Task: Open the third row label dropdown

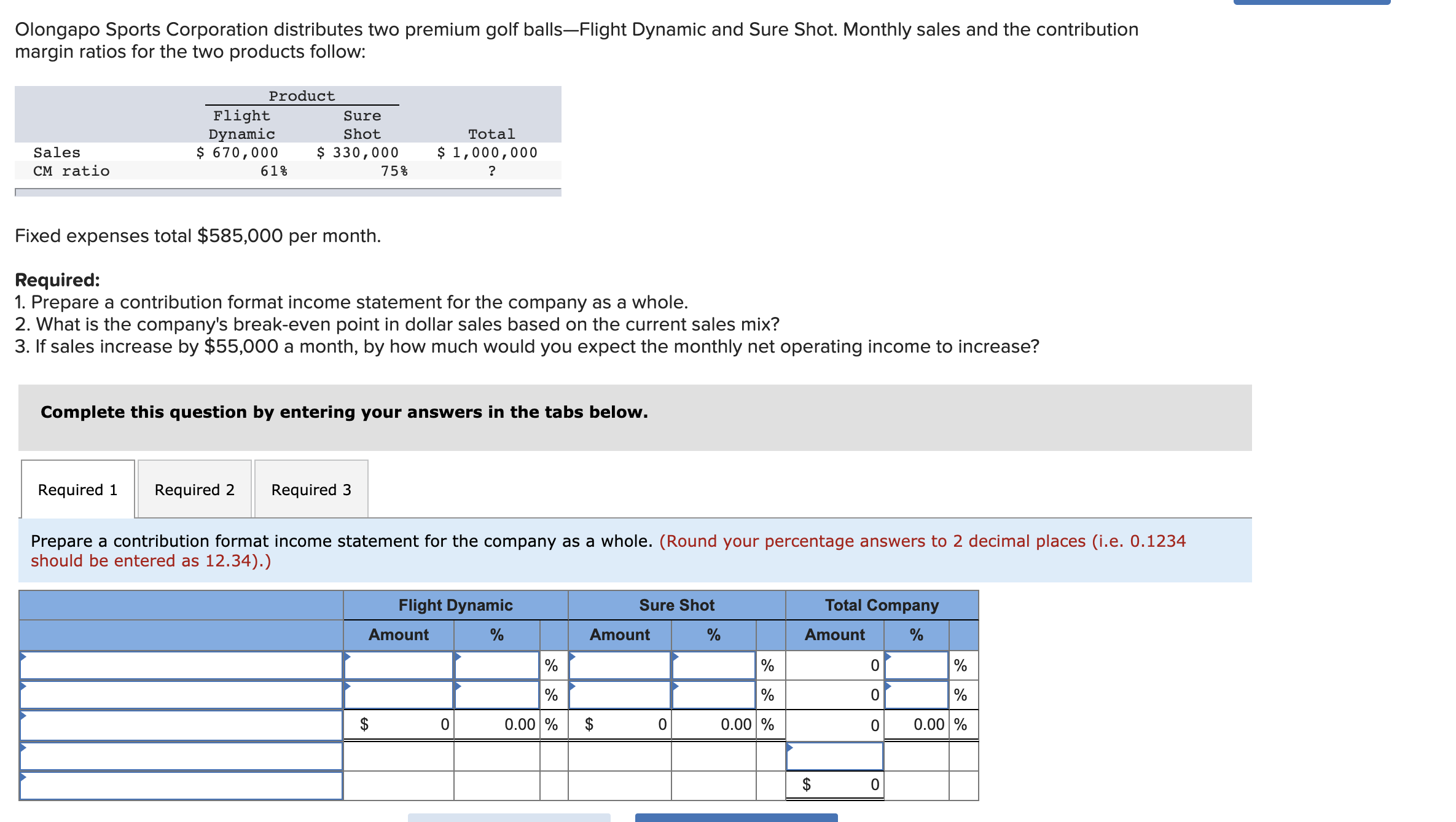Action: click(x=181, y=724)
